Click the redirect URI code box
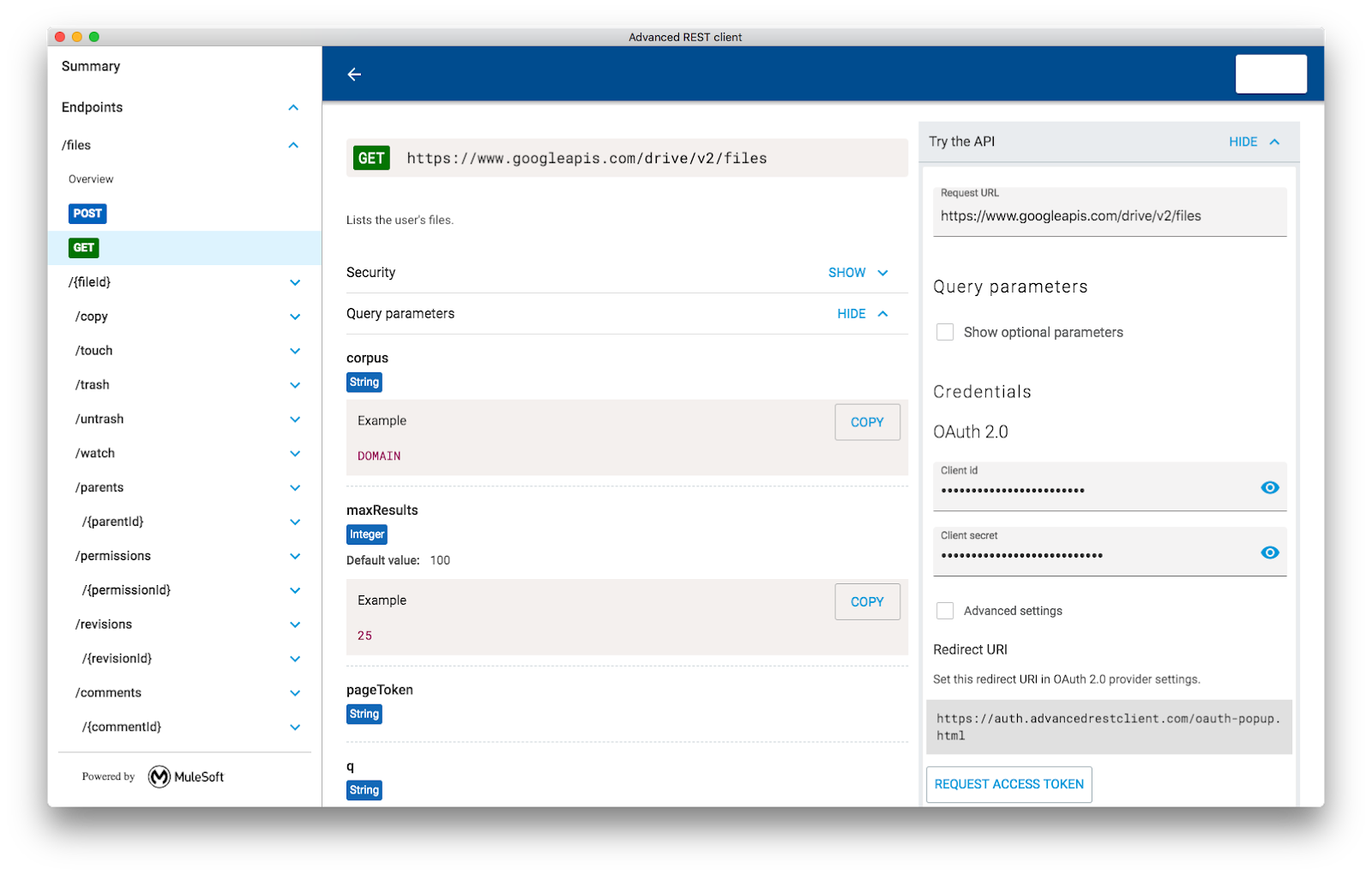This screenshot has width=1372, height=875. [1109, 727]
